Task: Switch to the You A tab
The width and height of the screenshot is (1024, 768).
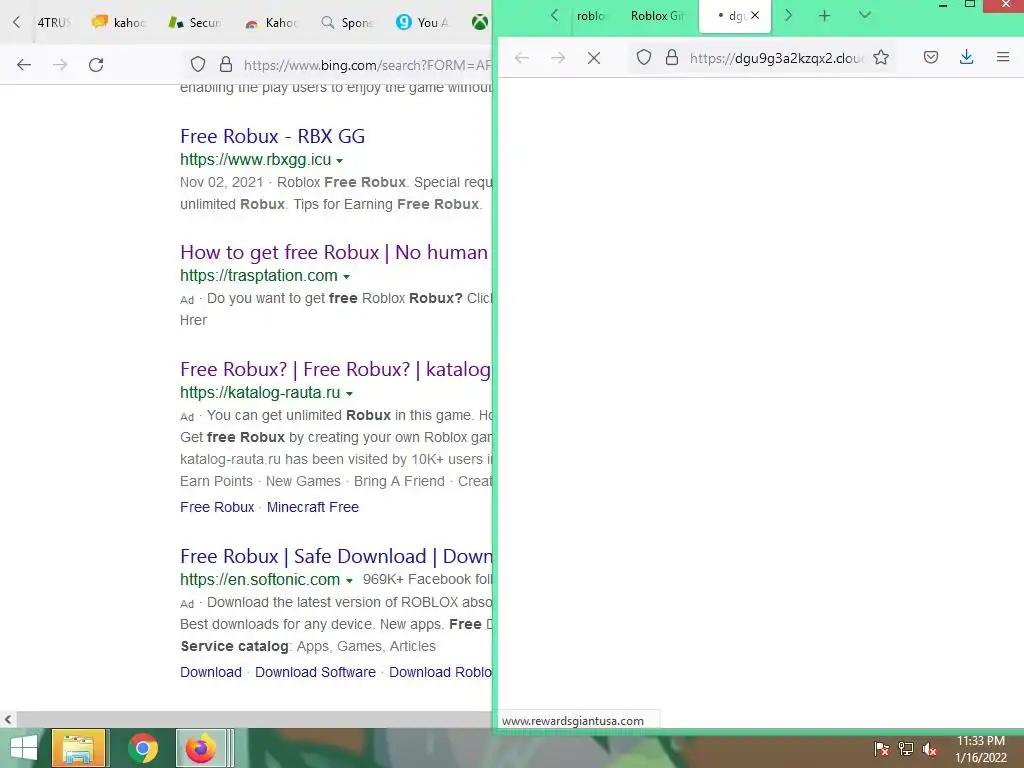Action: point(422,22)
